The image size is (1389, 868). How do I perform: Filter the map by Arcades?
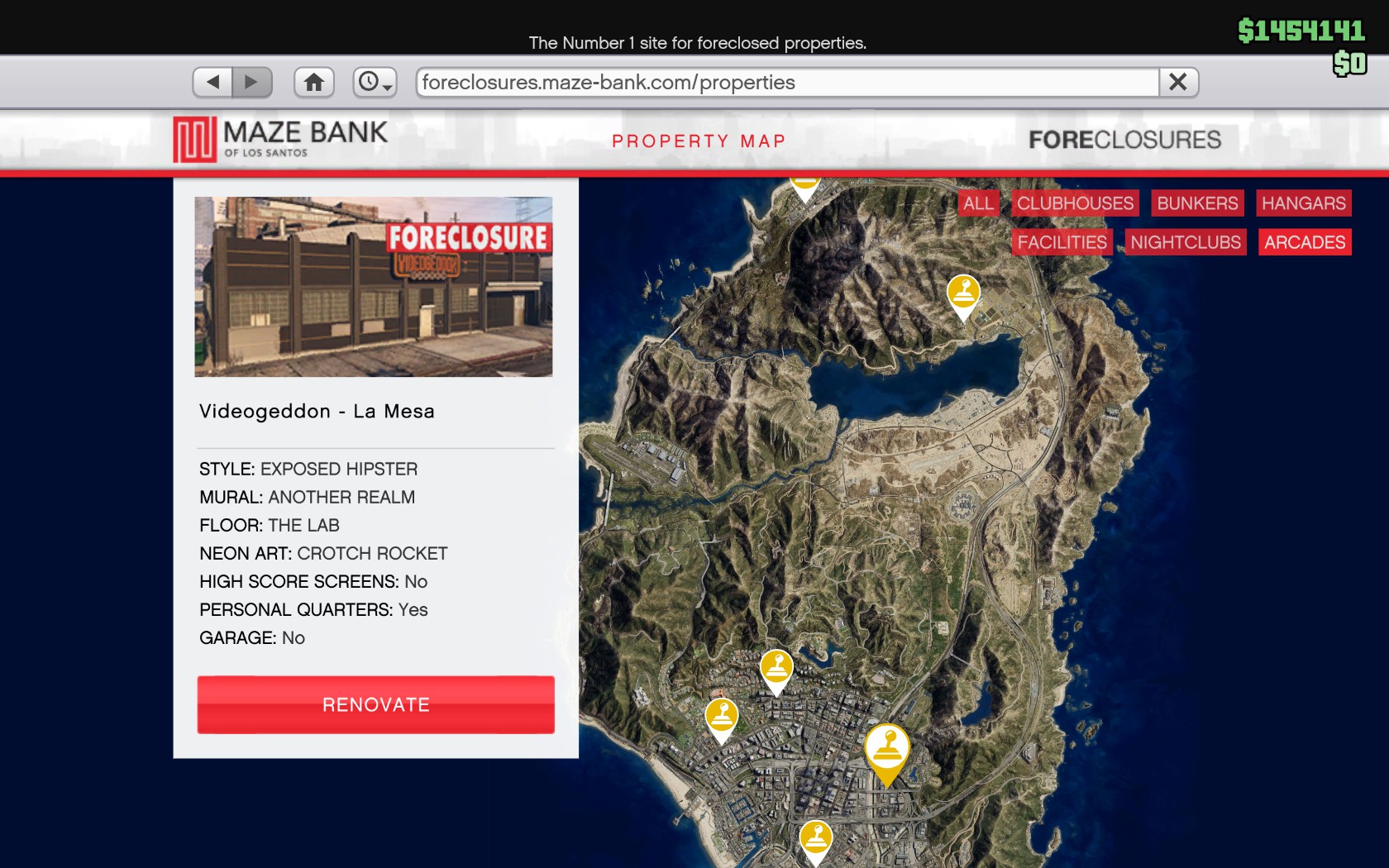click(x=1305, y=242)
